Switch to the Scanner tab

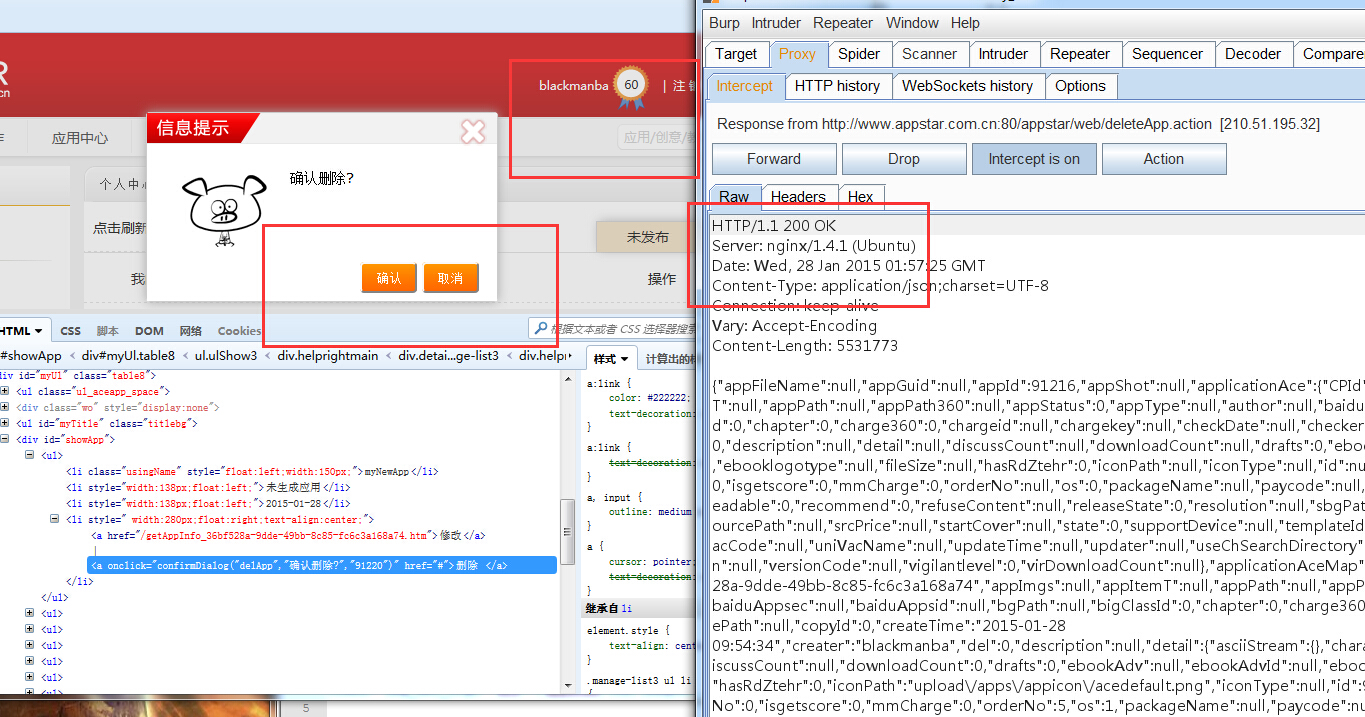point(929,54)
